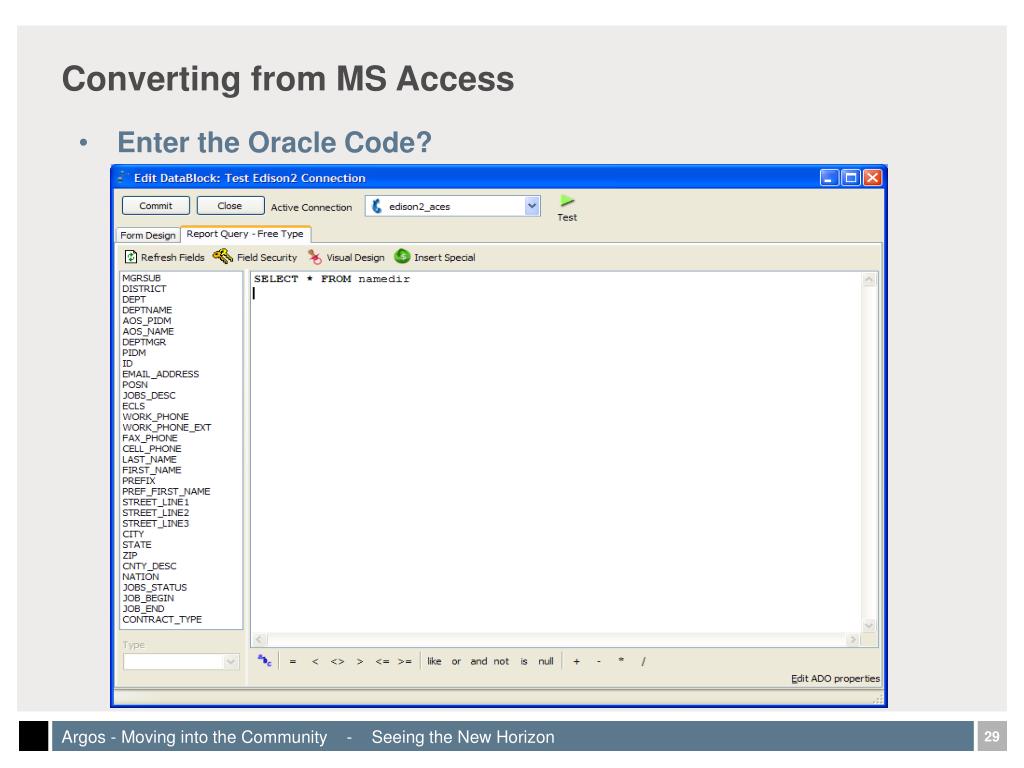Select DISTRICT field in list
1024x768 pixels.
(144, 289)
